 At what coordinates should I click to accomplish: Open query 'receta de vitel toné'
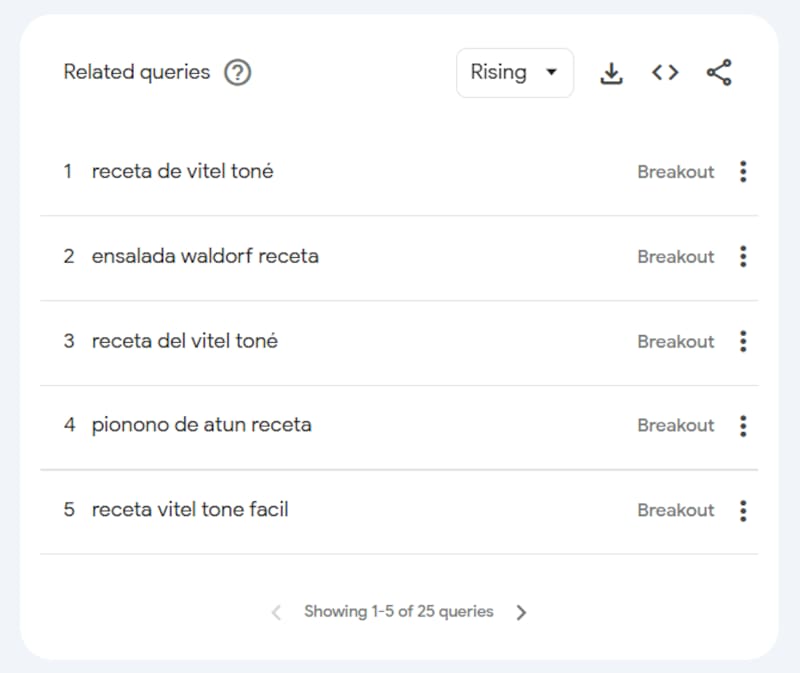pyautogui.click(x=183, y=172)
